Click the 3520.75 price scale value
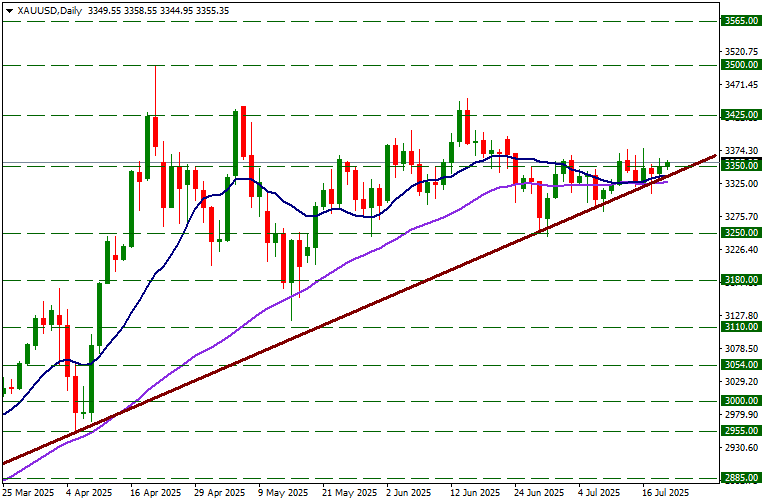 [x=741, y=51]
